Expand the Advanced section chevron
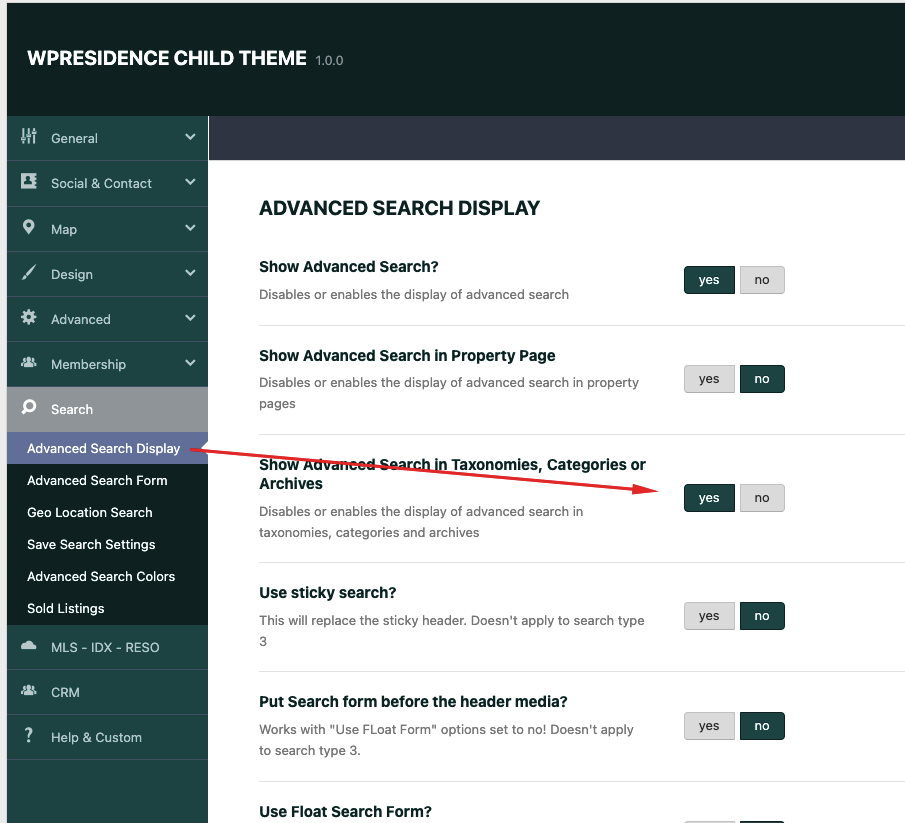 190,318
